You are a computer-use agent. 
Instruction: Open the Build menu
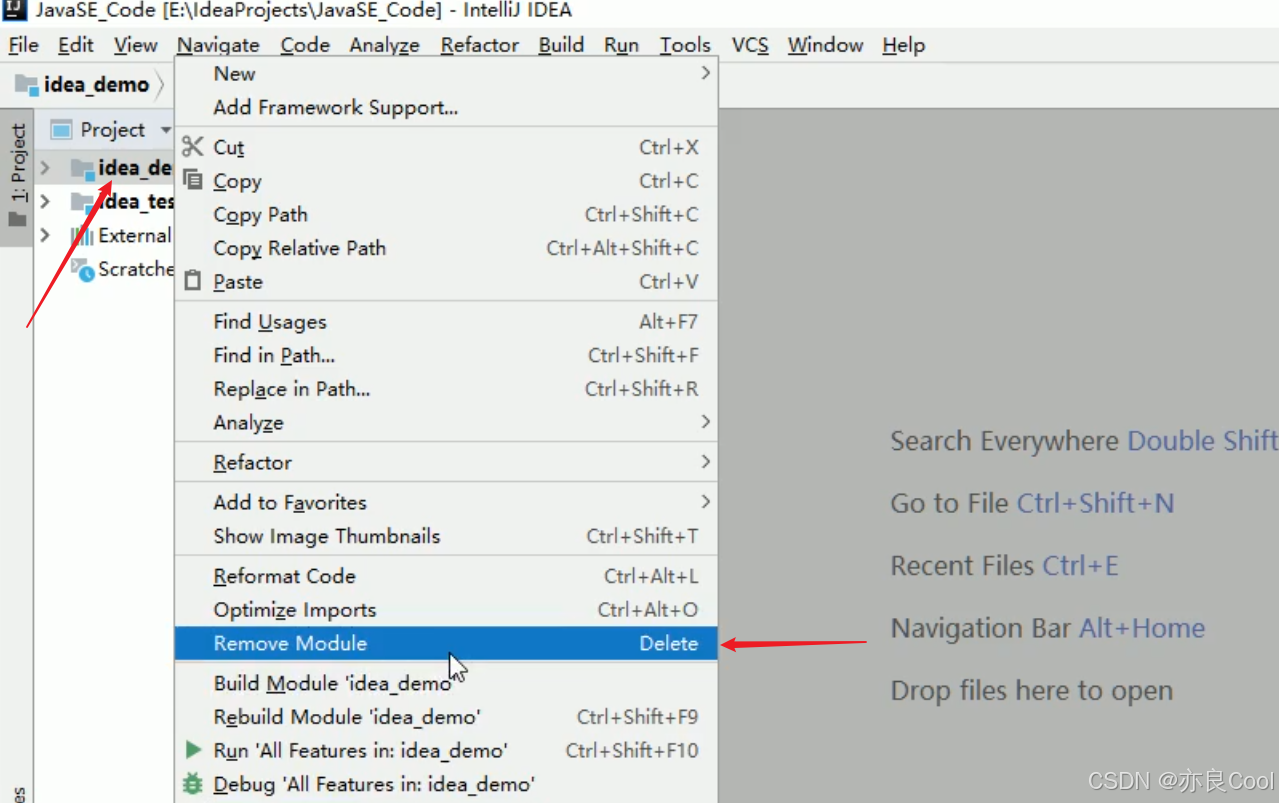pyautogui.click(x=561, y=45)
